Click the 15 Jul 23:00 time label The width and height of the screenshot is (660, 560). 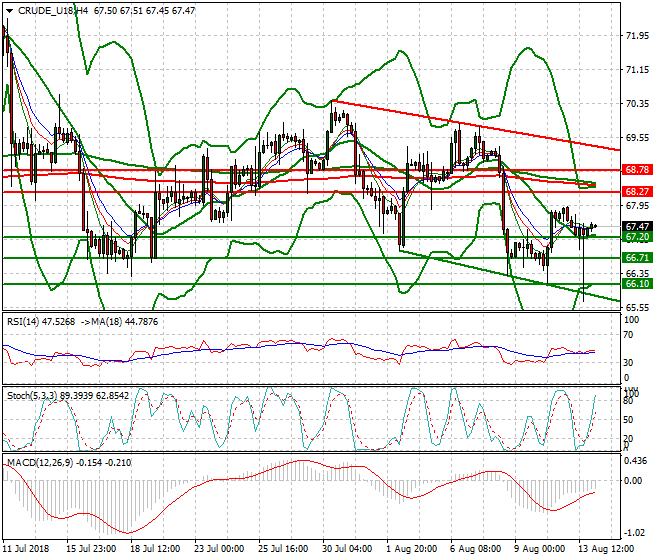tap(91, 549)
